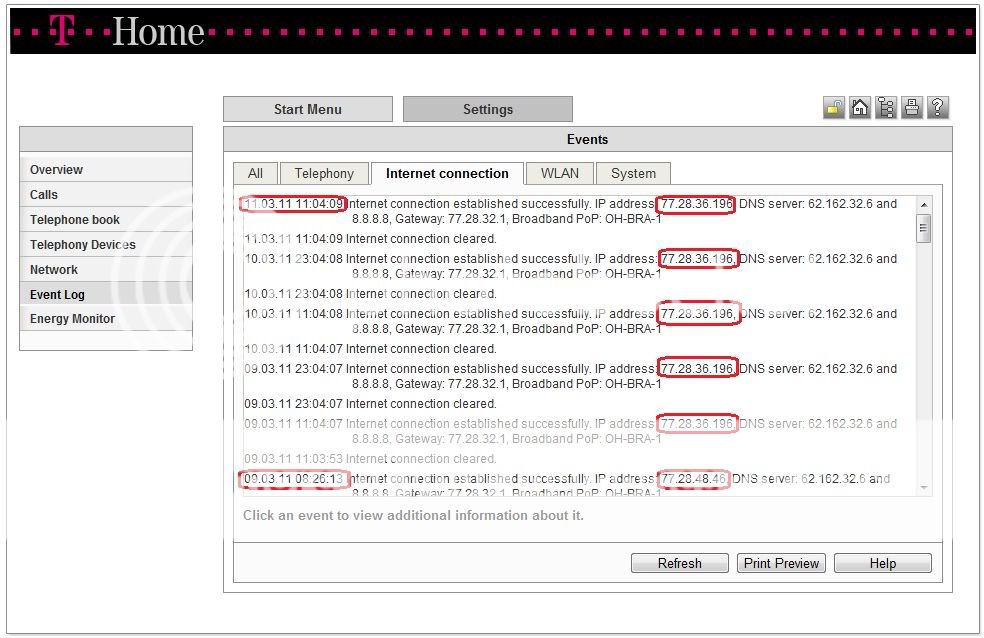984x638 pixels.
Task: Open the Start Menu
Action: coord(308,110)
